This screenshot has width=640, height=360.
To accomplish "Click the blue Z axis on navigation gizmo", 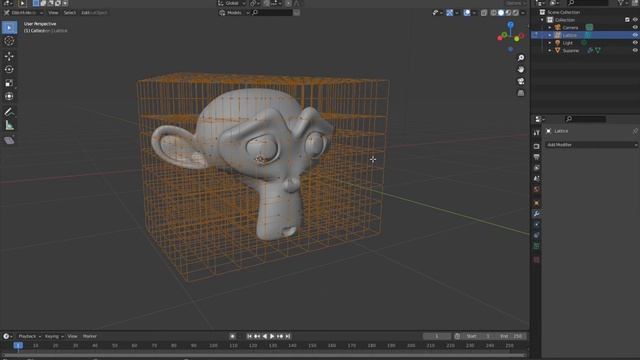I will 511,25.
